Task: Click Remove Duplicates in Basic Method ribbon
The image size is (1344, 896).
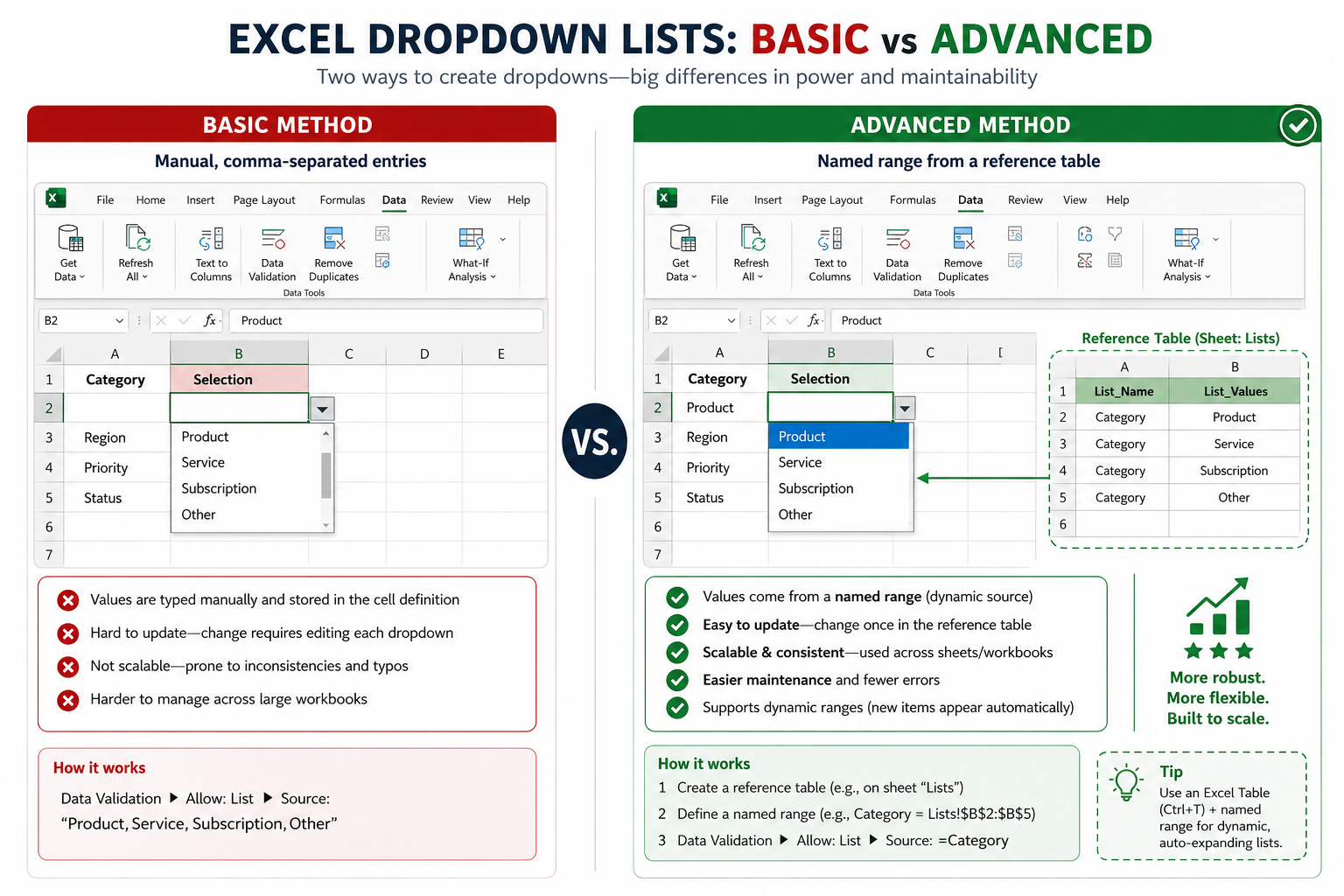Action: pyautogui.click(x=334, y=254)
